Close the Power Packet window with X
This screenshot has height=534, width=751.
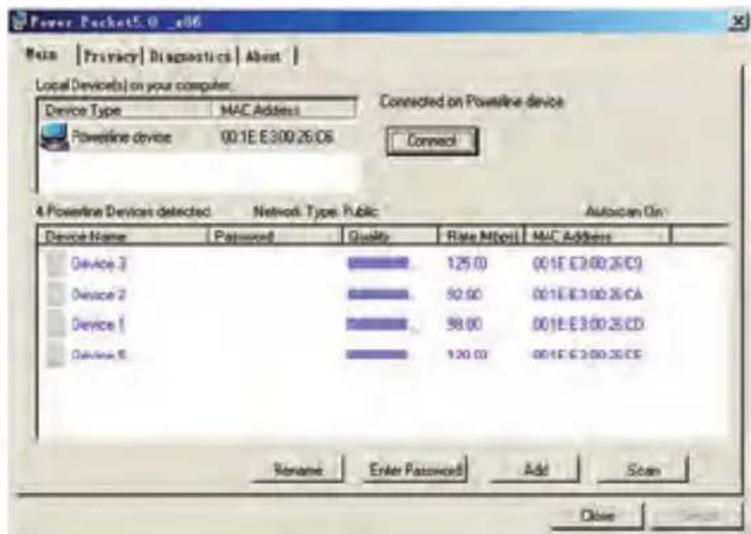tap(739, 22)
